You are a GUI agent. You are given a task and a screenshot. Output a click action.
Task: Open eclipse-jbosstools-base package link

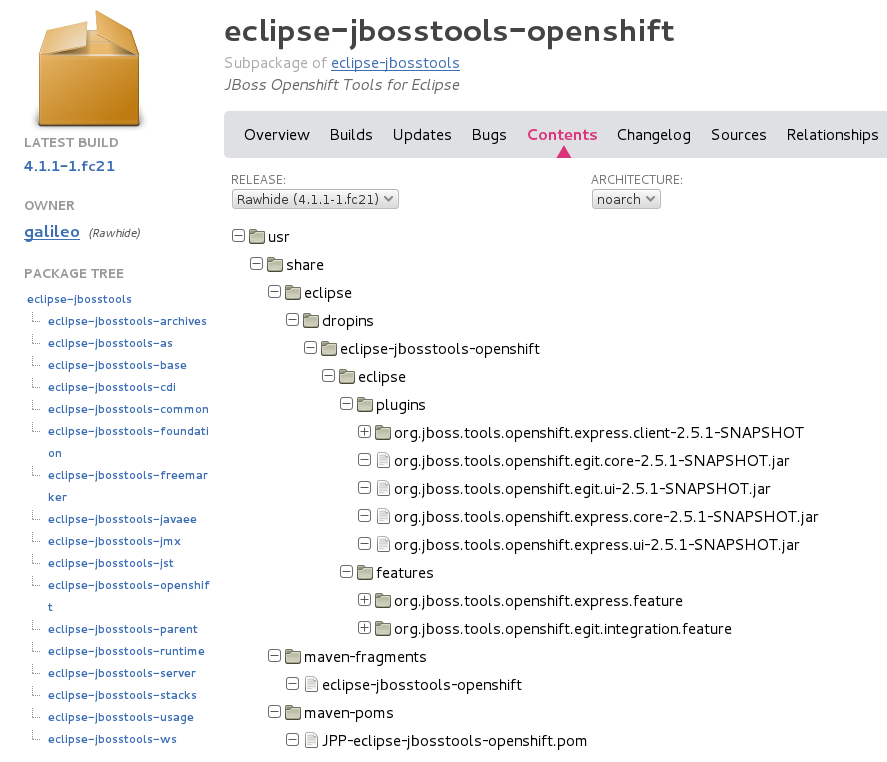tap(117, 365)
